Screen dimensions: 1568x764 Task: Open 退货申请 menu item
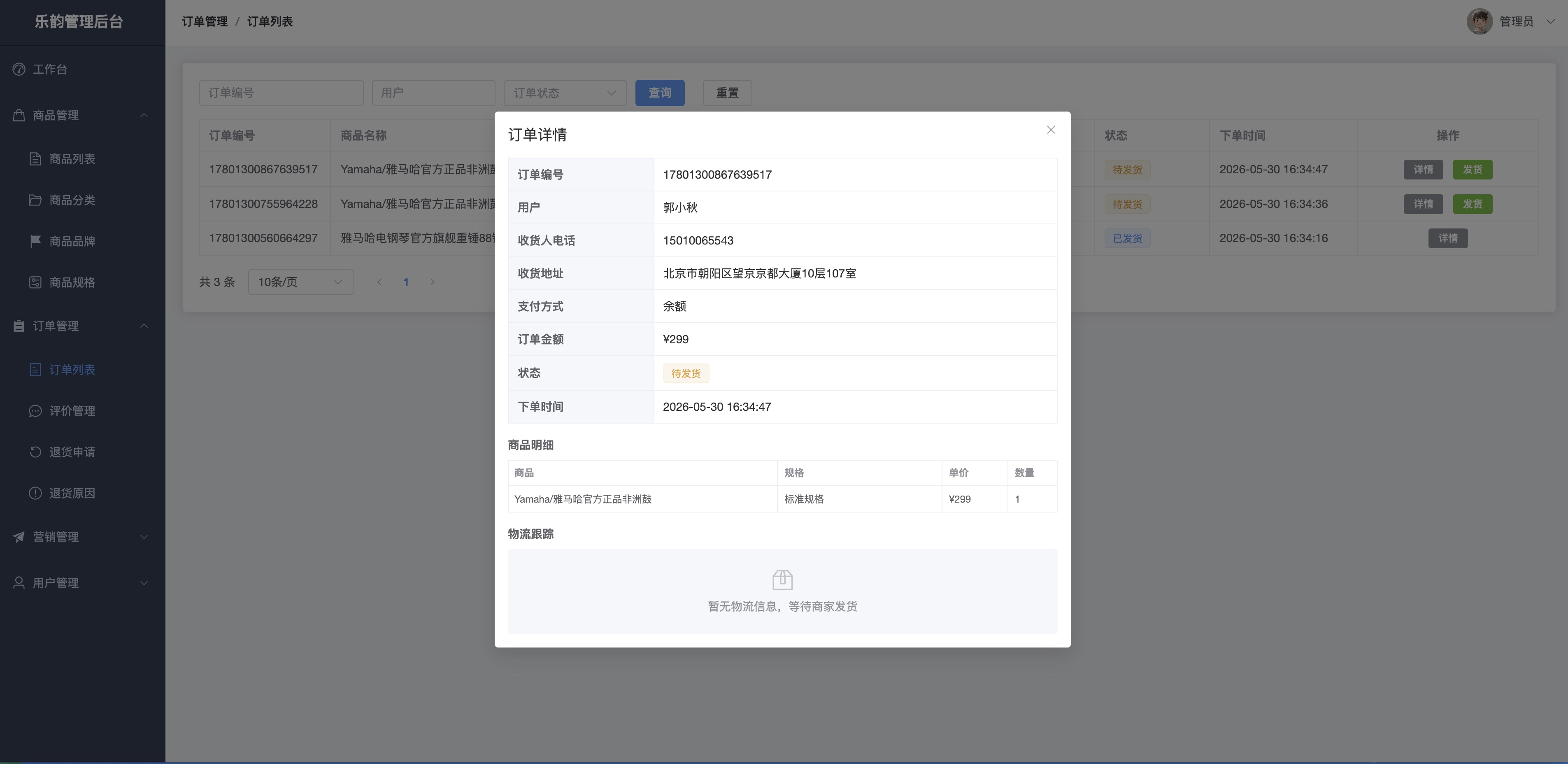tap(82, 452)
